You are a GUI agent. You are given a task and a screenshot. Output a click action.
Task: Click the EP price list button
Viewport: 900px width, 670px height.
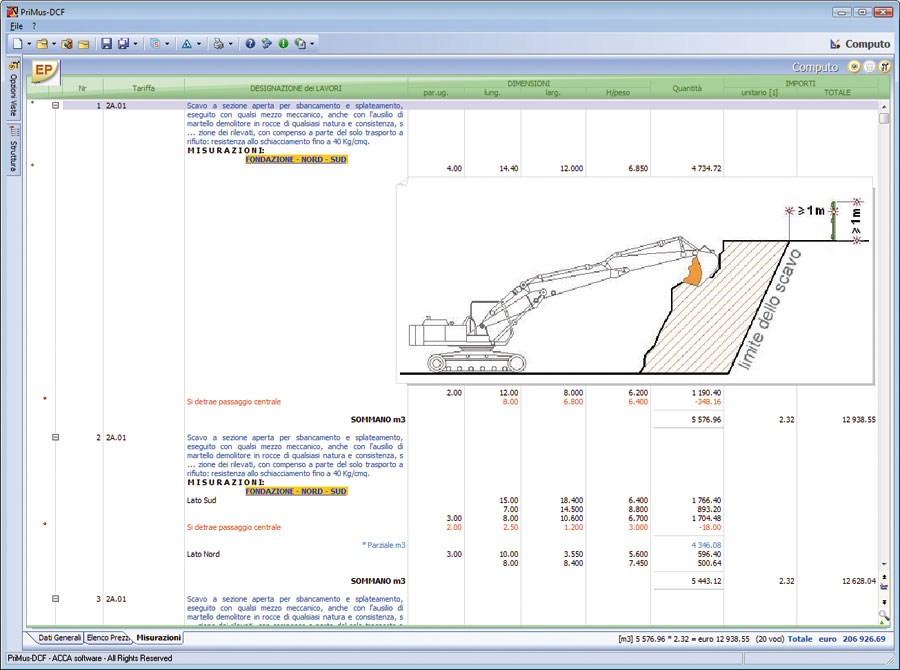click(x=44, y=71)
